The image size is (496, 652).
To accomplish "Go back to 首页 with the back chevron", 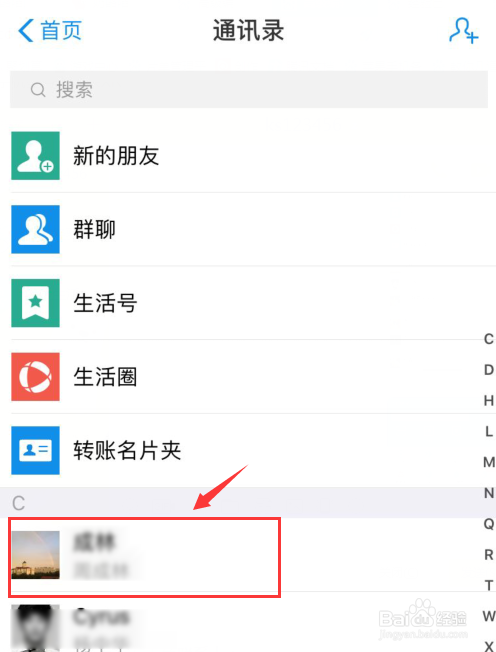I will (26, 31).
